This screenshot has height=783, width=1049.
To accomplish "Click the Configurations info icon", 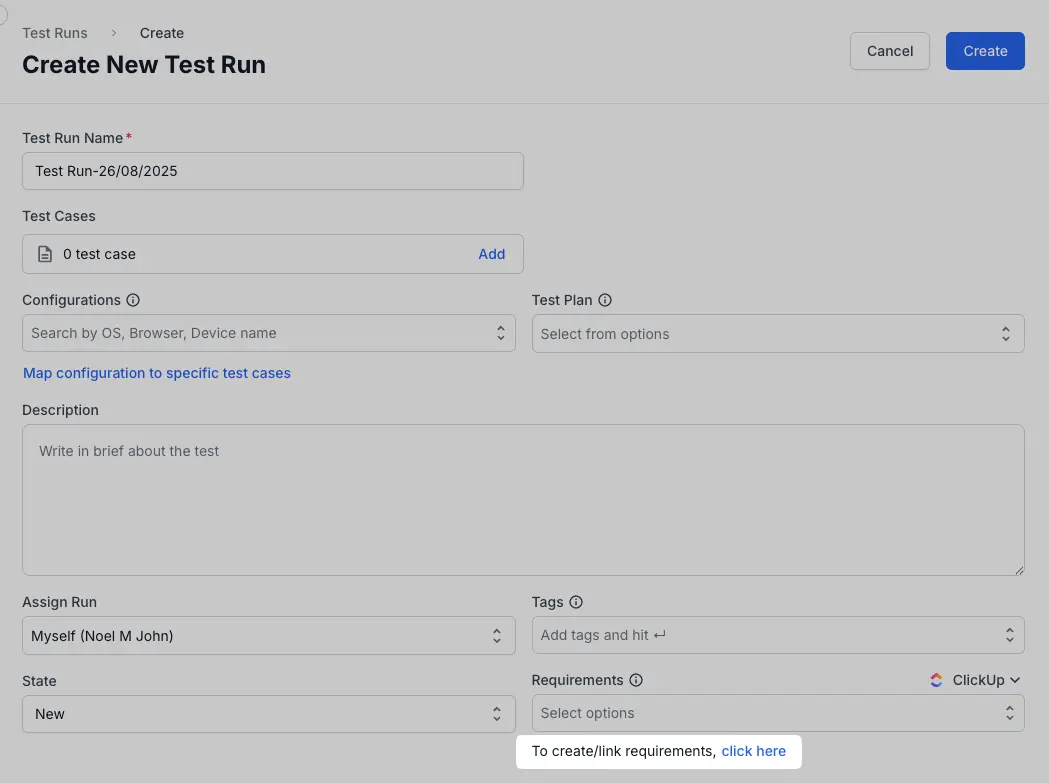I will (133, 300).
